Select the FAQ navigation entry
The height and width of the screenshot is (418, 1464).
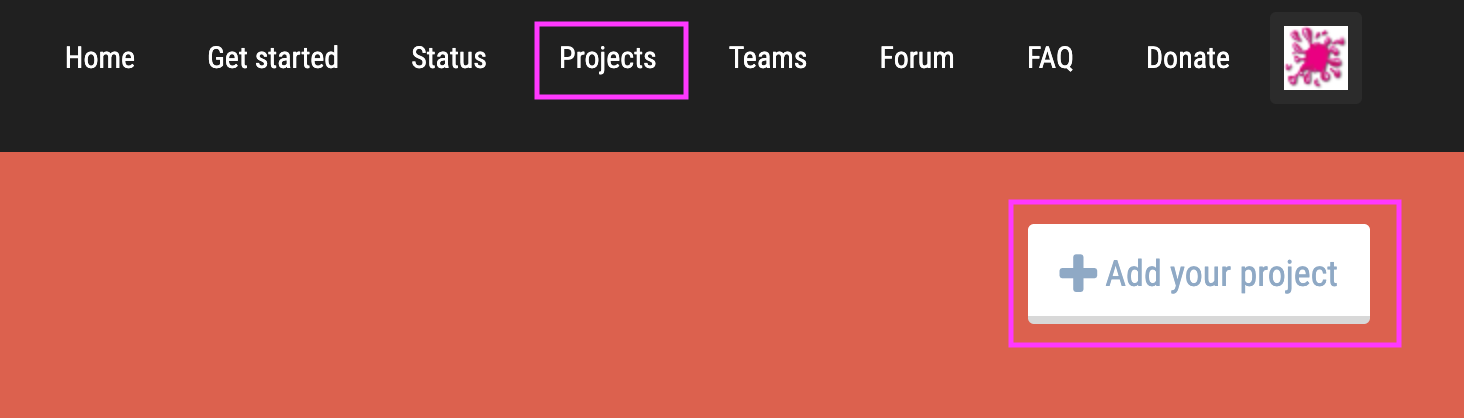(1050, 58)
